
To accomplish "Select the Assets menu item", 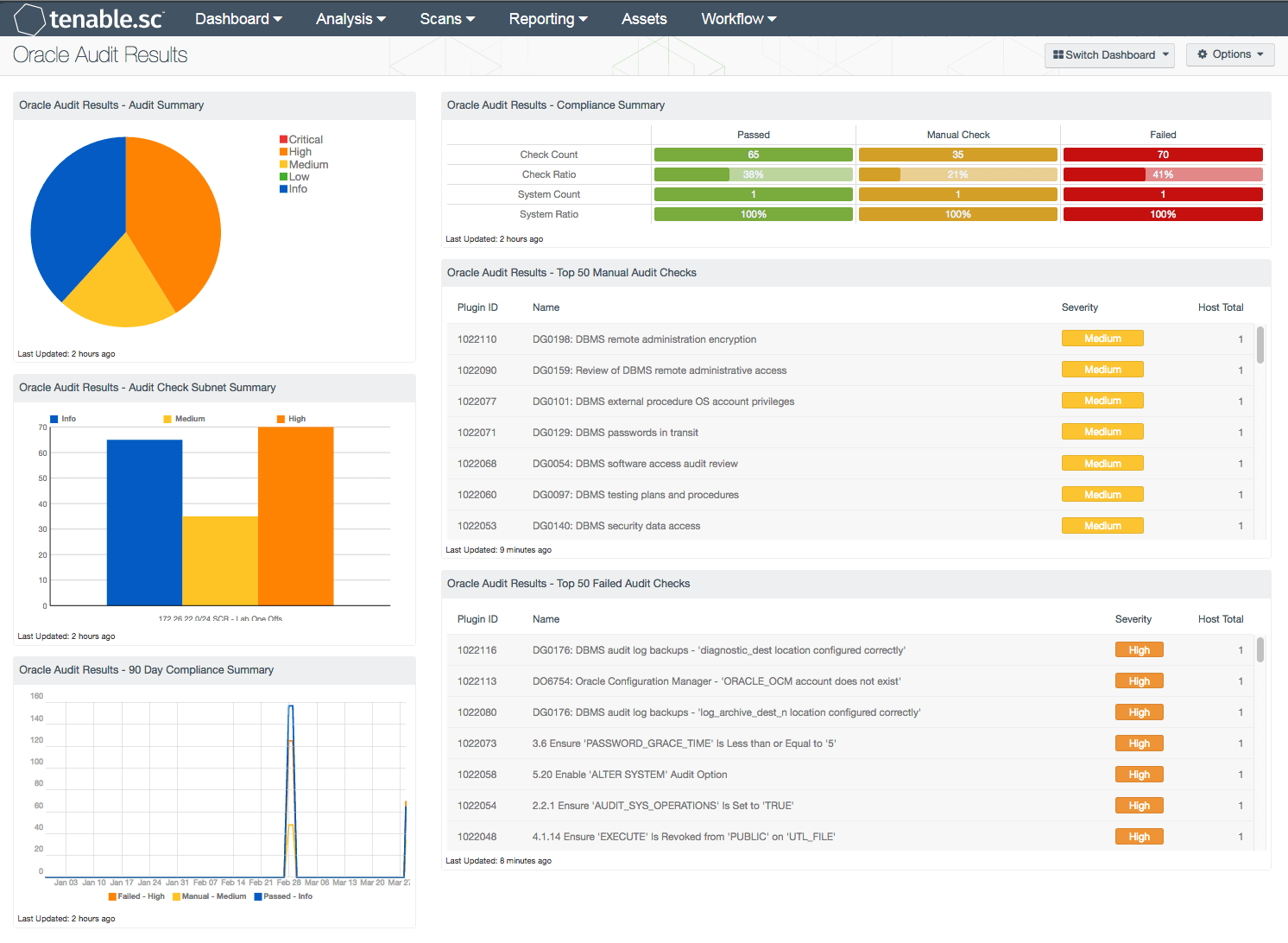I will pyautogui.click(x=644, y=17).
